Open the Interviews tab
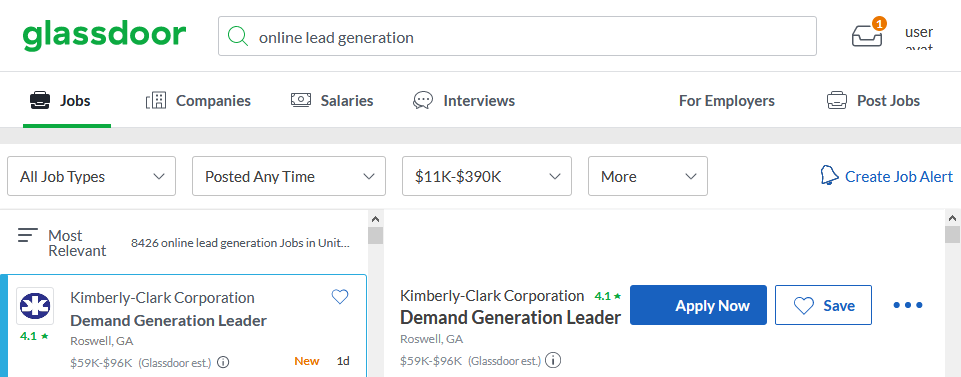Viewport: 961px width, 377px height. (x=464, y=101)
